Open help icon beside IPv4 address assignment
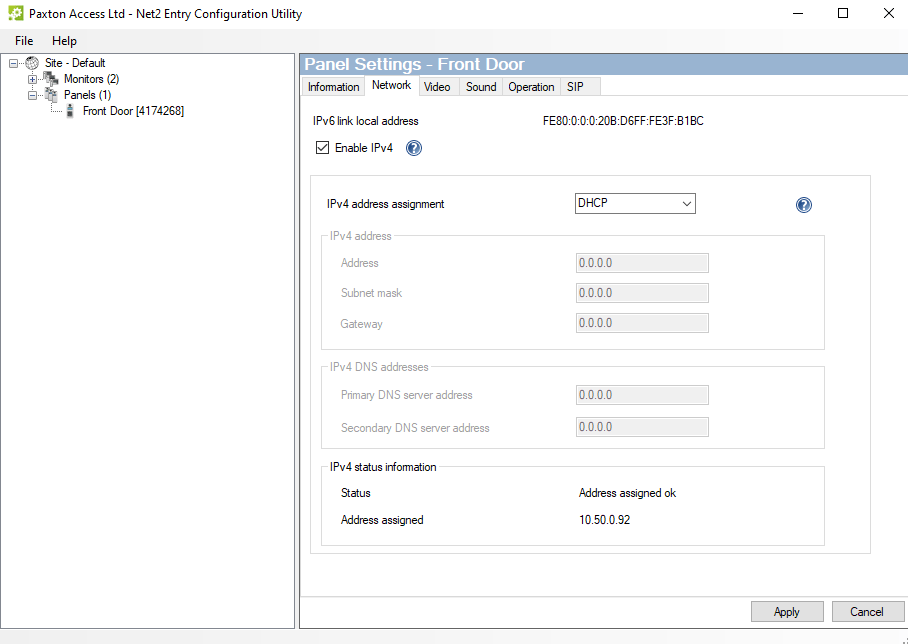908x644 pixels. point(804,204)
